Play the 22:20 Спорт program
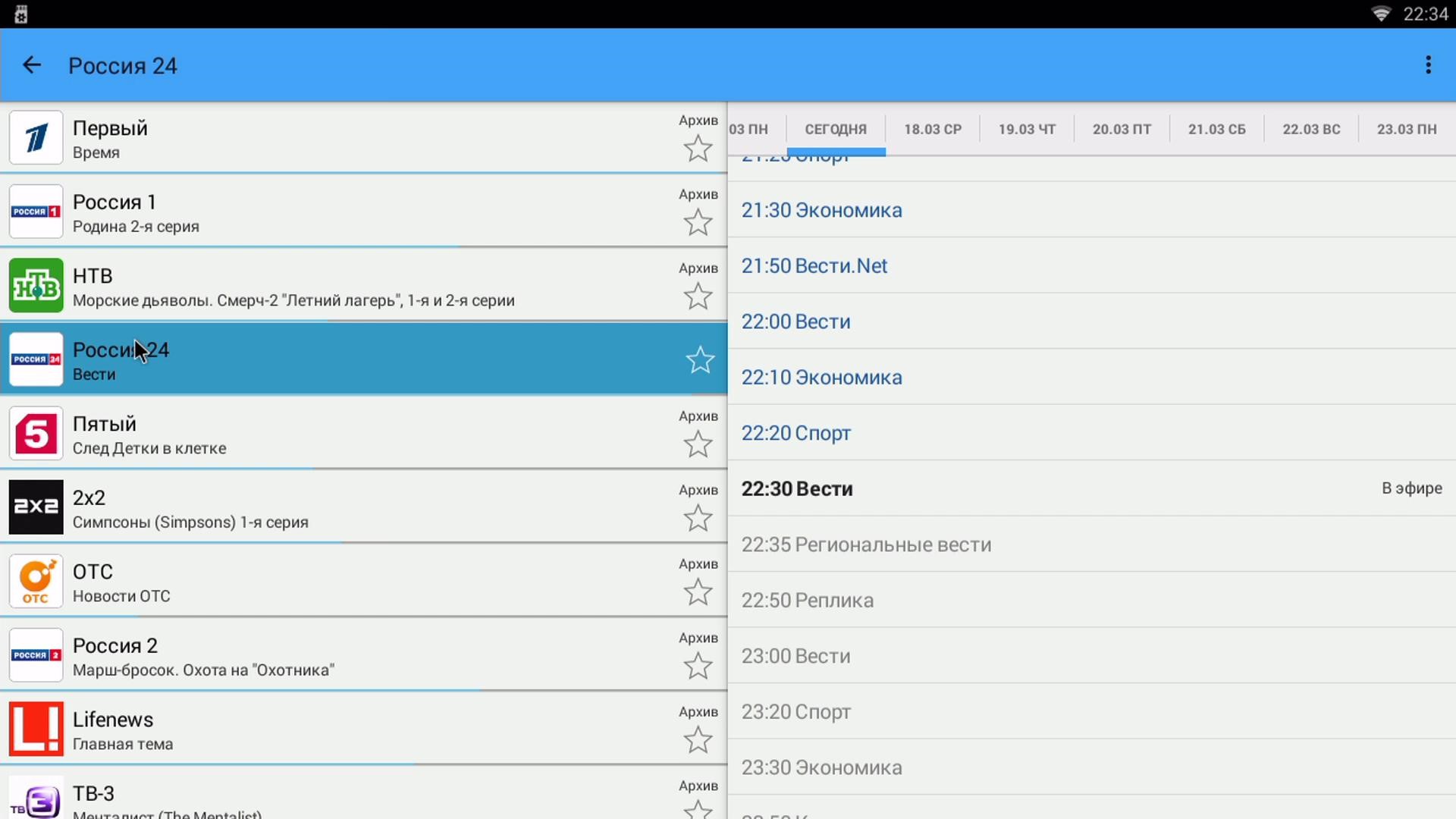The height and width of the screenshot is (819, 1456). pos(1091,433)
